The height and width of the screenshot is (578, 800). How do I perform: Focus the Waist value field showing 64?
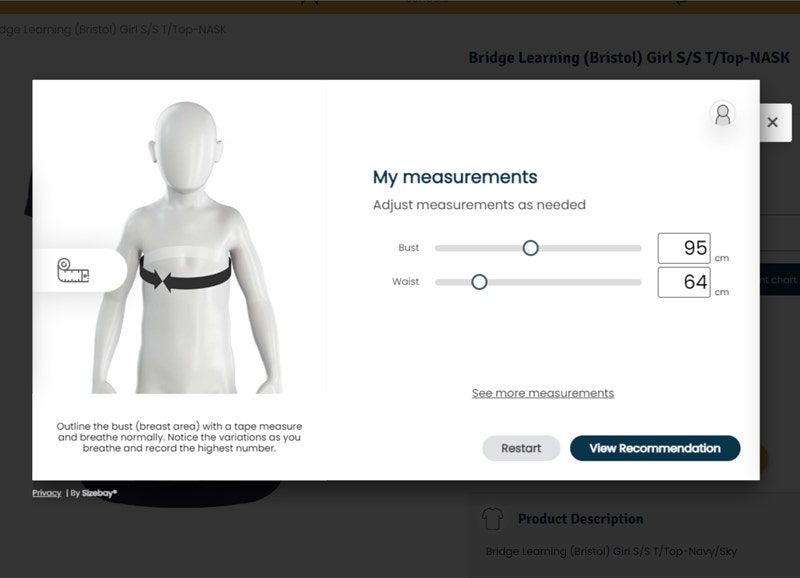click(684, 282)
